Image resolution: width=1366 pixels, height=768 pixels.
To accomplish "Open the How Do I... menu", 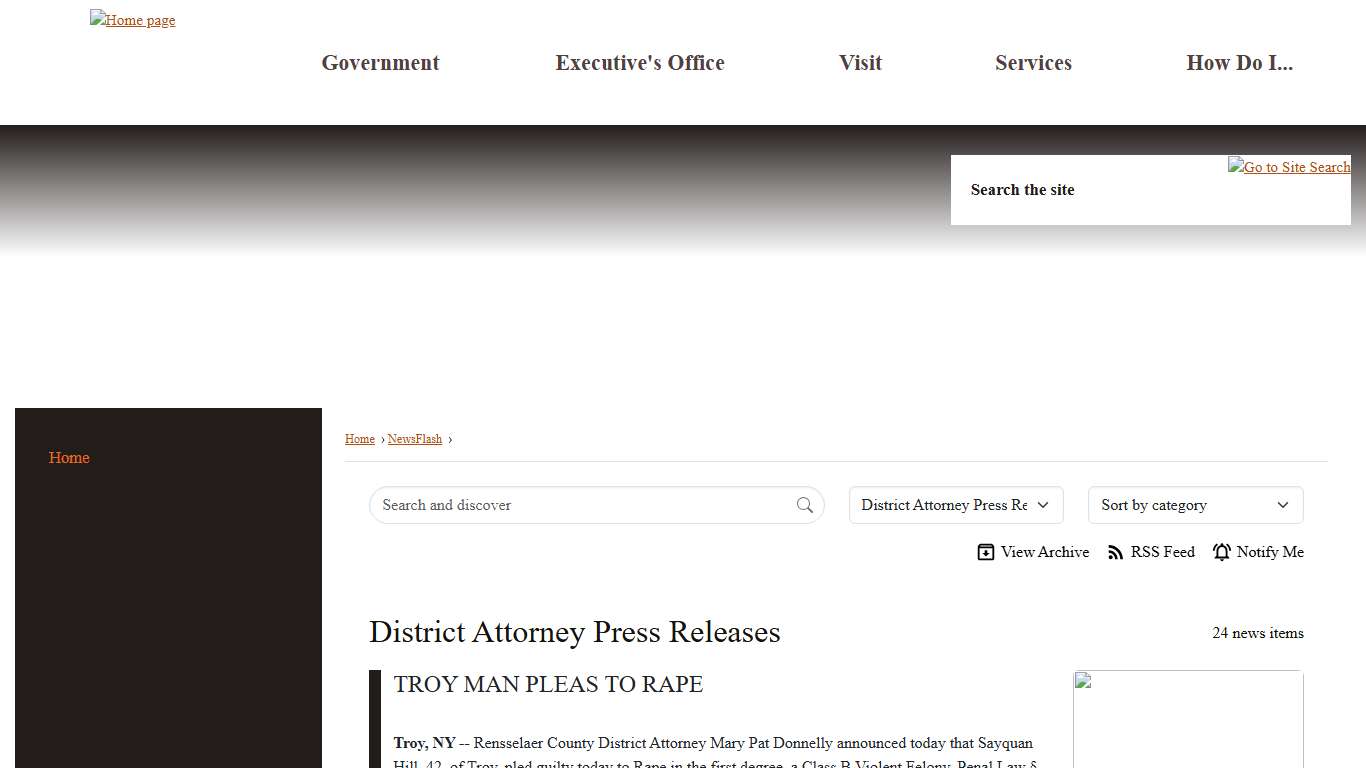I will click(1239, 63).
